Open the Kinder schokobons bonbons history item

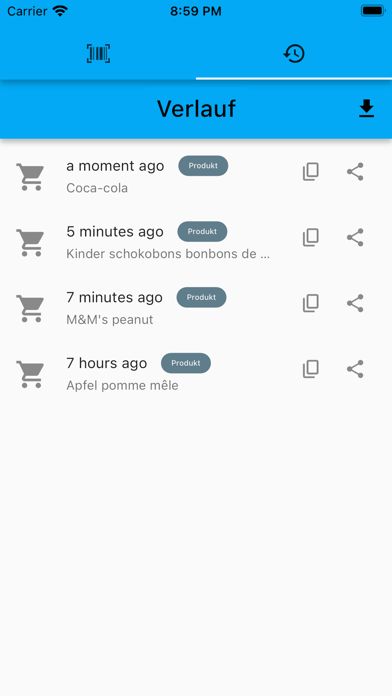[196, 243]
